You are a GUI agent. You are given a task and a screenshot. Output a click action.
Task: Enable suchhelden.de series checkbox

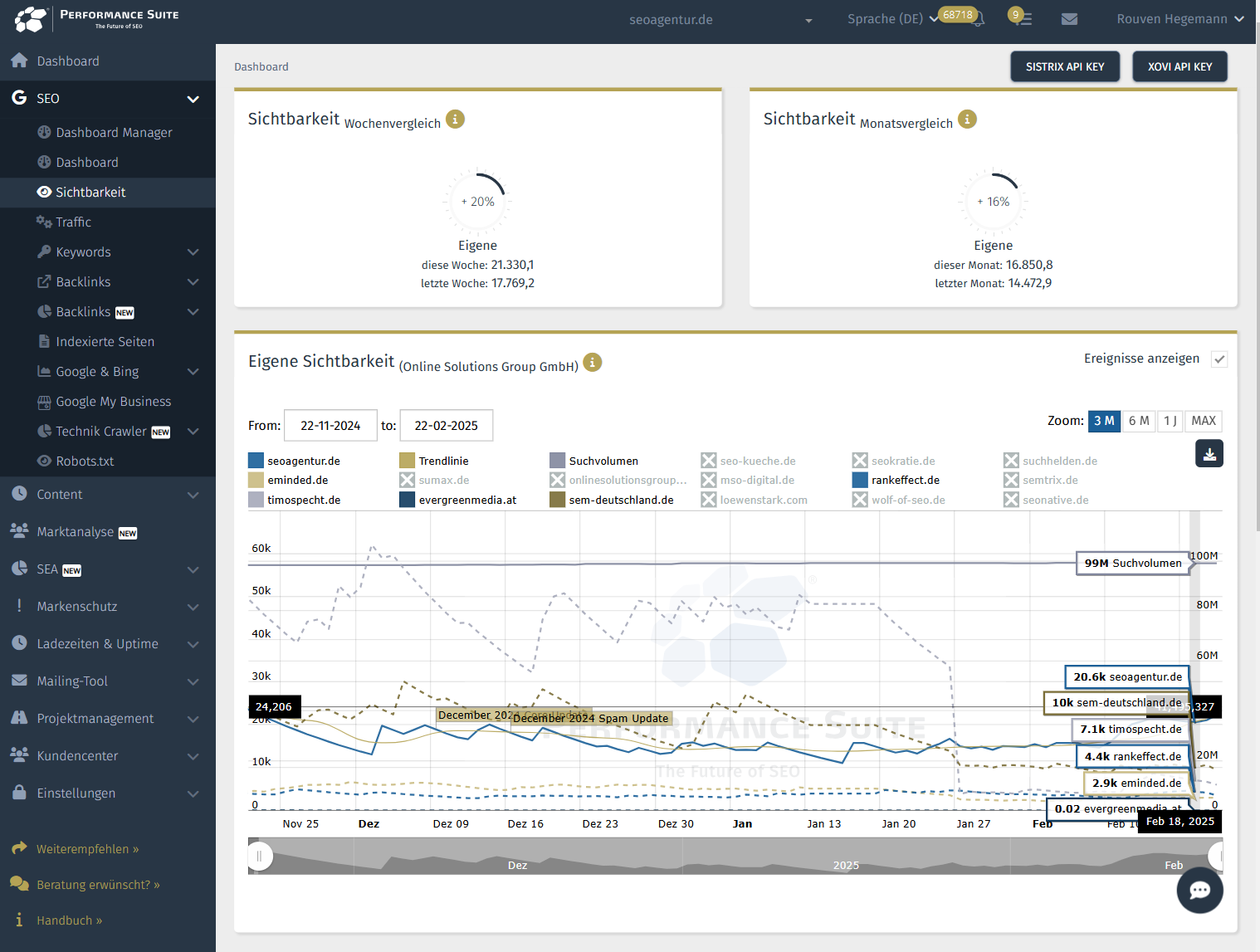[1011, 461]
